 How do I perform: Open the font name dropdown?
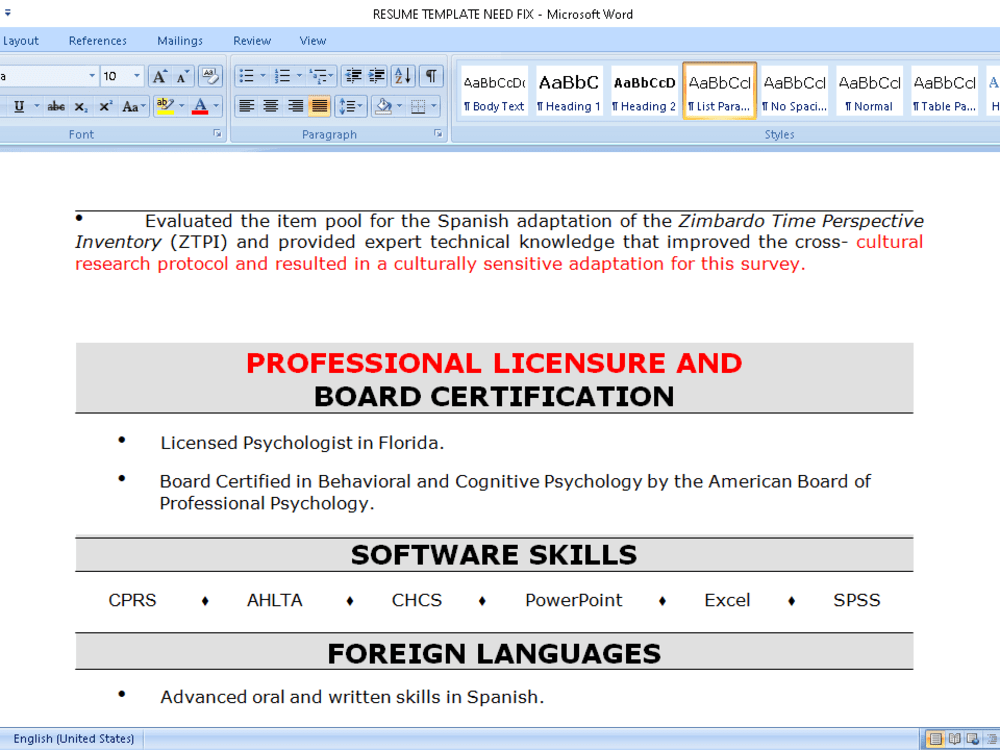(x=92, y=76)
